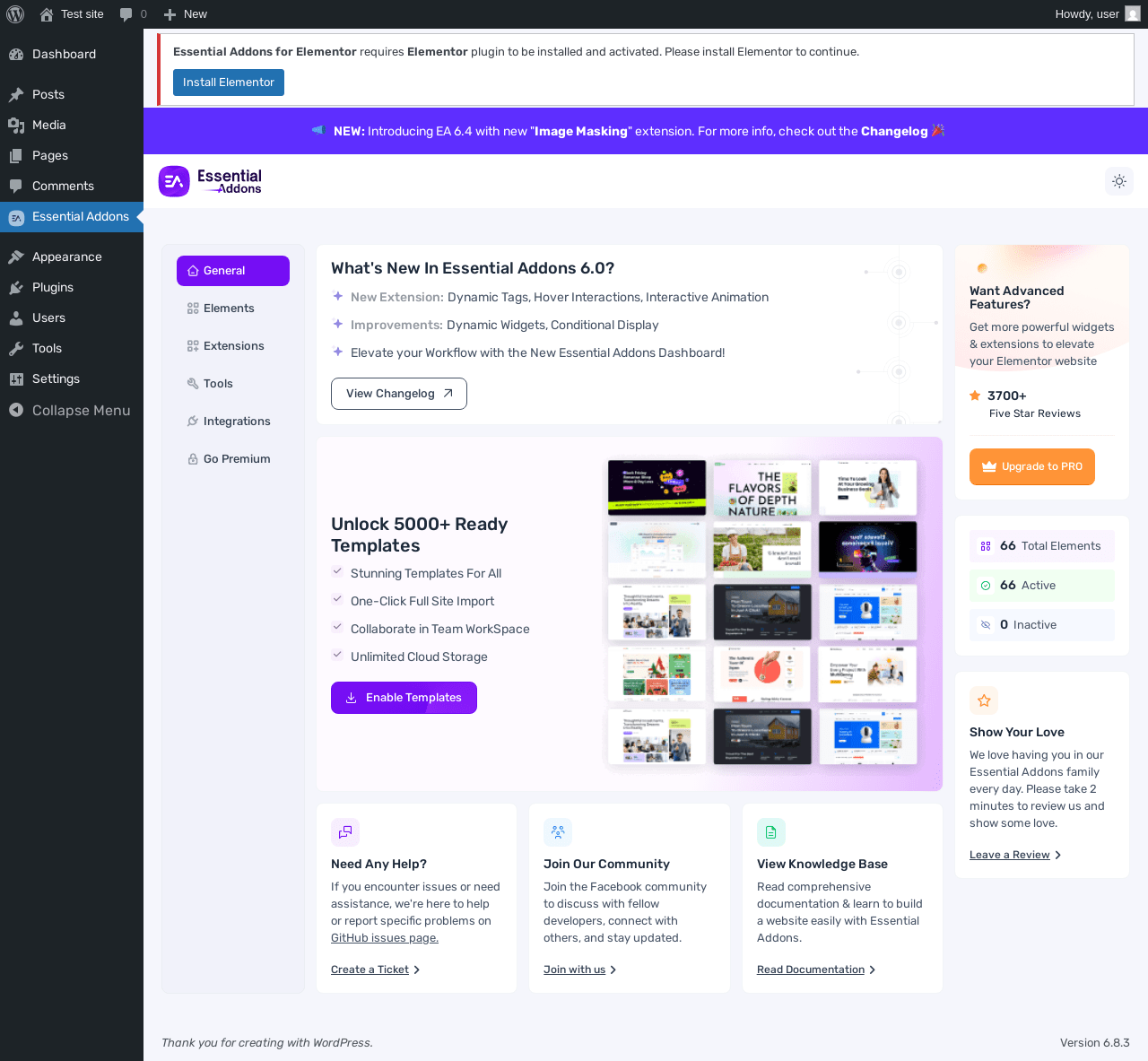Image resolution: width=1148 pixels, height=1061 pixels.
Task: Click the 0 Inactive stat
Action: click(1042, 625)
